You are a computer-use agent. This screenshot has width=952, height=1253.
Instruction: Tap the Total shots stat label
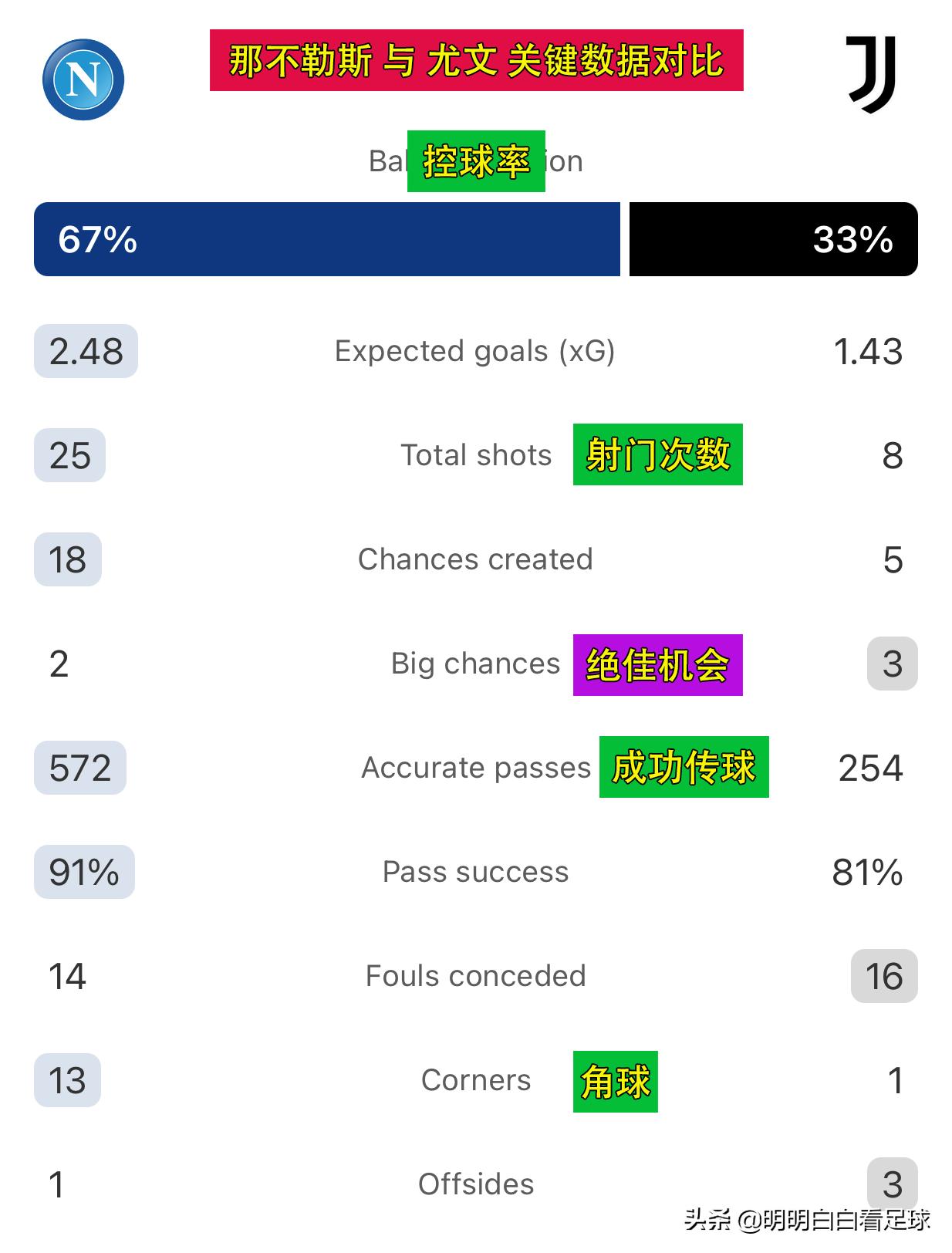point(476,455)
